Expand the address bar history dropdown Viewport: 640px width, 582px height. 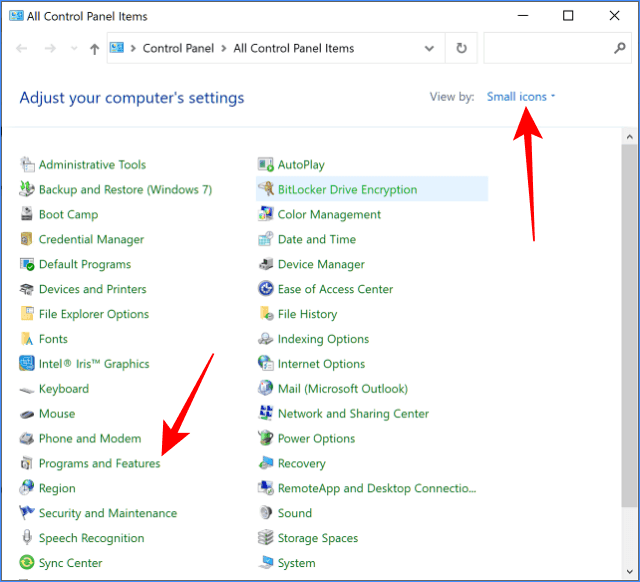(429, 49)
